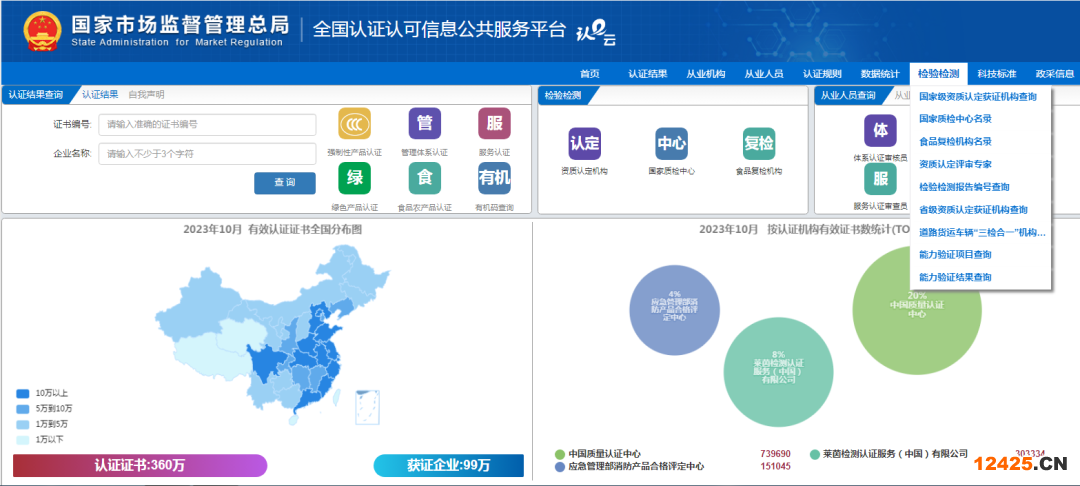Open the 资质认定机构 icon
Viewport: 1080px width, 486px height.
tap(584, 144)
